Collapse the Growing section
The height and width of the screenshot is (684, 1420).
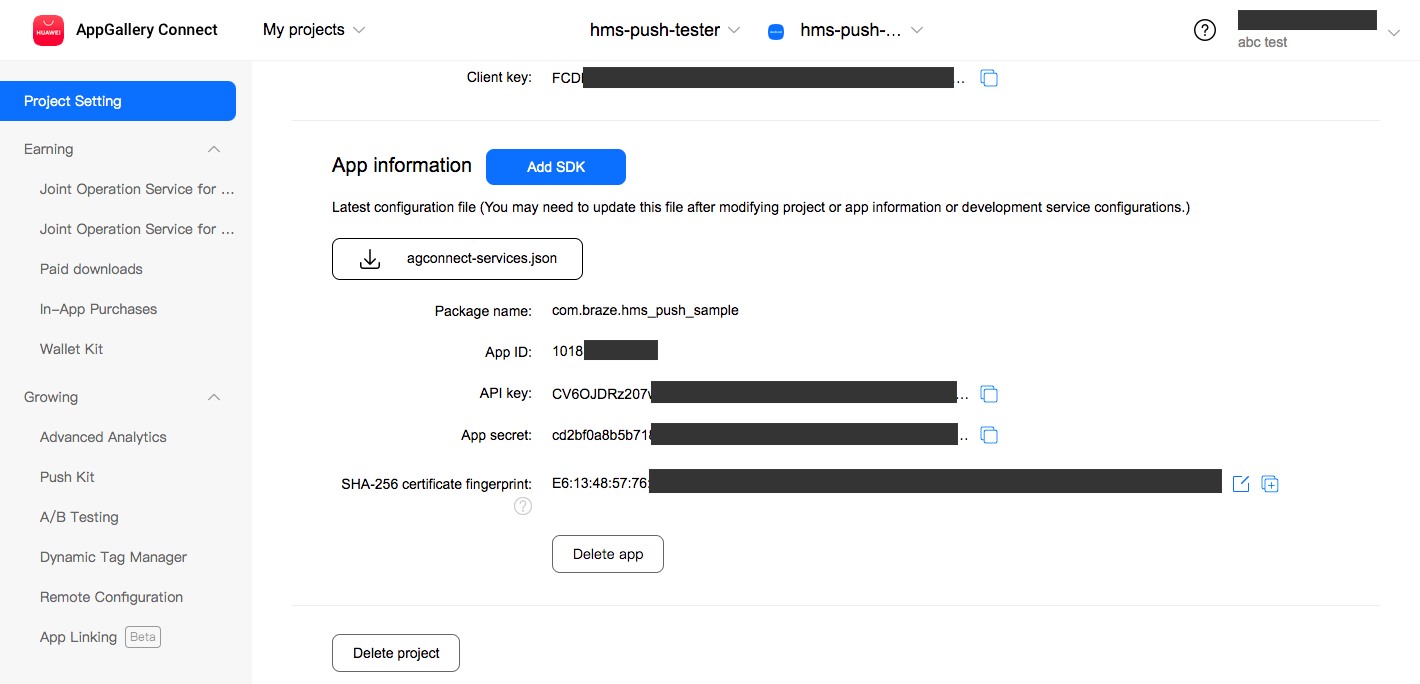[213, 397]
